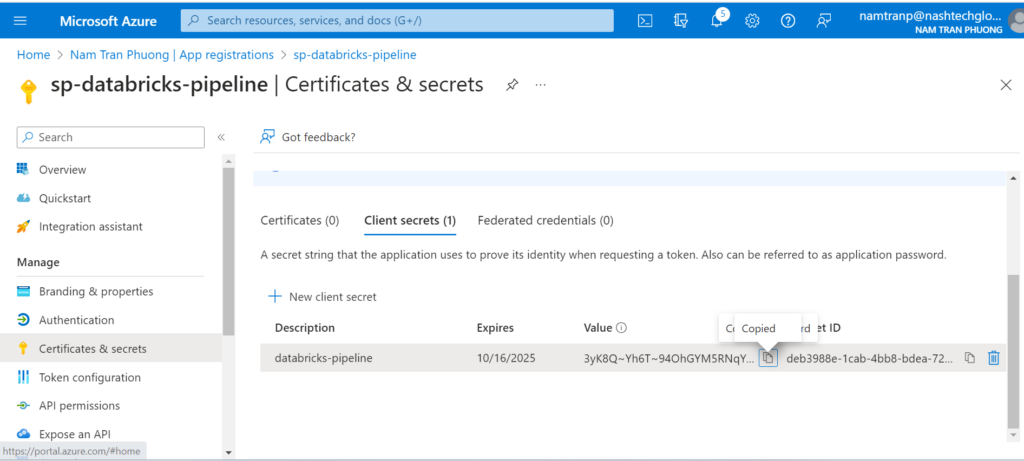Open the Directories and subscriptions filter
The image size is (1024, 461).
tap(682, 20)
